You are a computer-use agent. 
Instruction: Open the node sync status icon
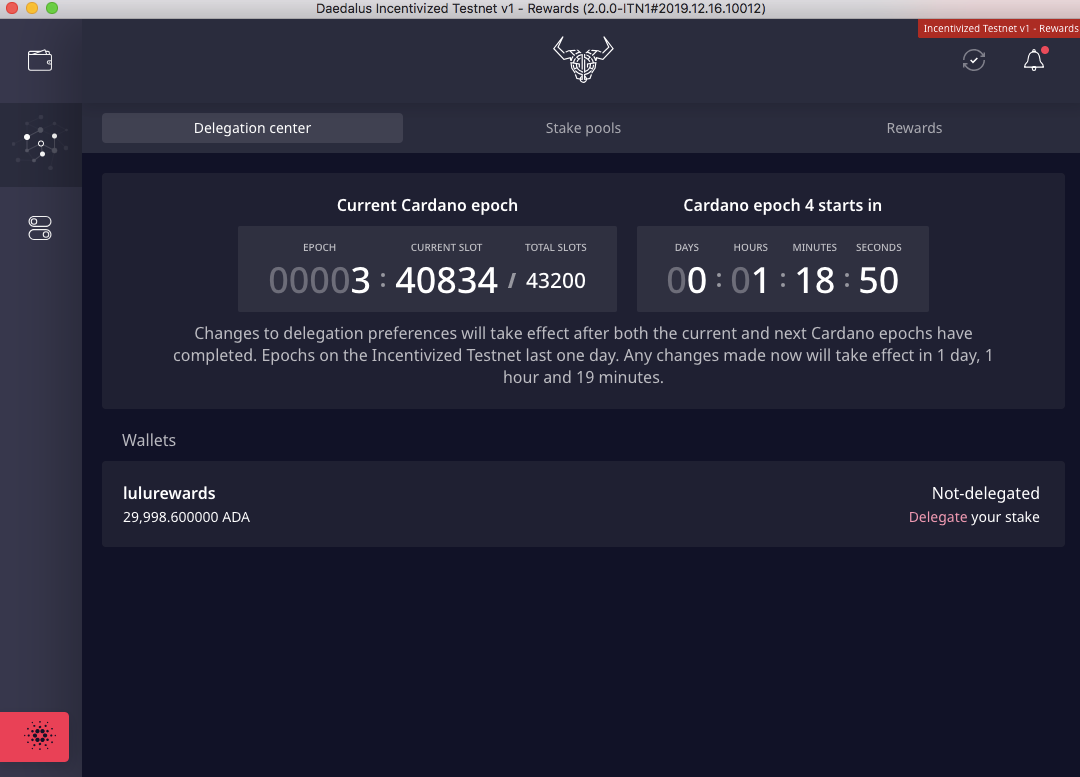(973, 60)
